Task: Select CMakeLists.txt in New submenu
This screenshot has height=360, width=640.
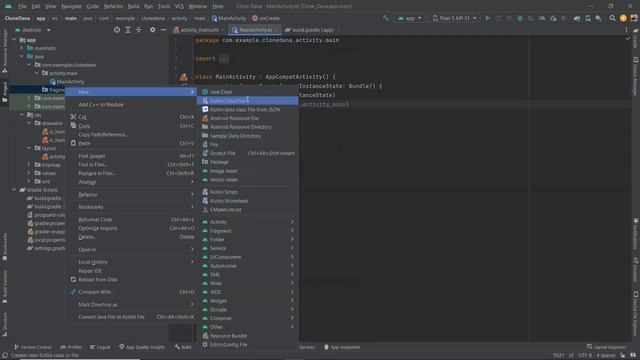Action: [248, 209]
